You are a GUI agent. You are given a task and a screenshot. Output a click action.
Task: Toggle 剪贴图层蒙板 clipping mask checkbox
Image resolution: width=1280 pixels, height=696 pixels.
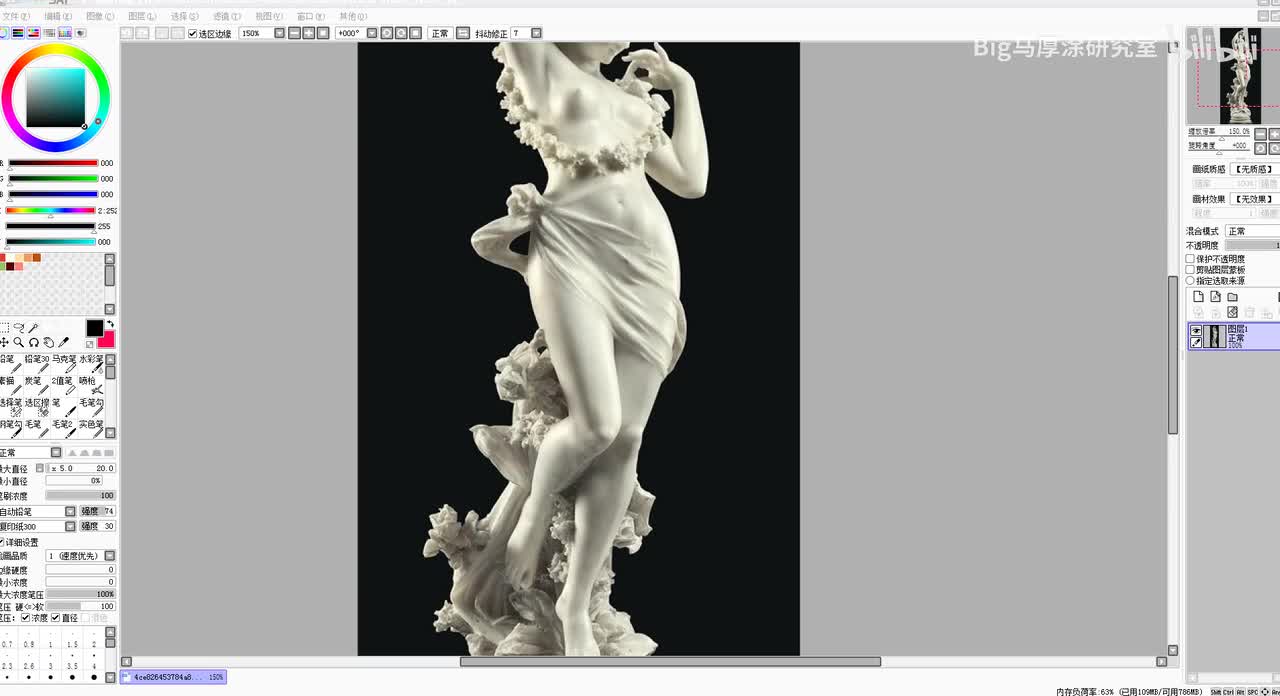[x=1190, y=270]
